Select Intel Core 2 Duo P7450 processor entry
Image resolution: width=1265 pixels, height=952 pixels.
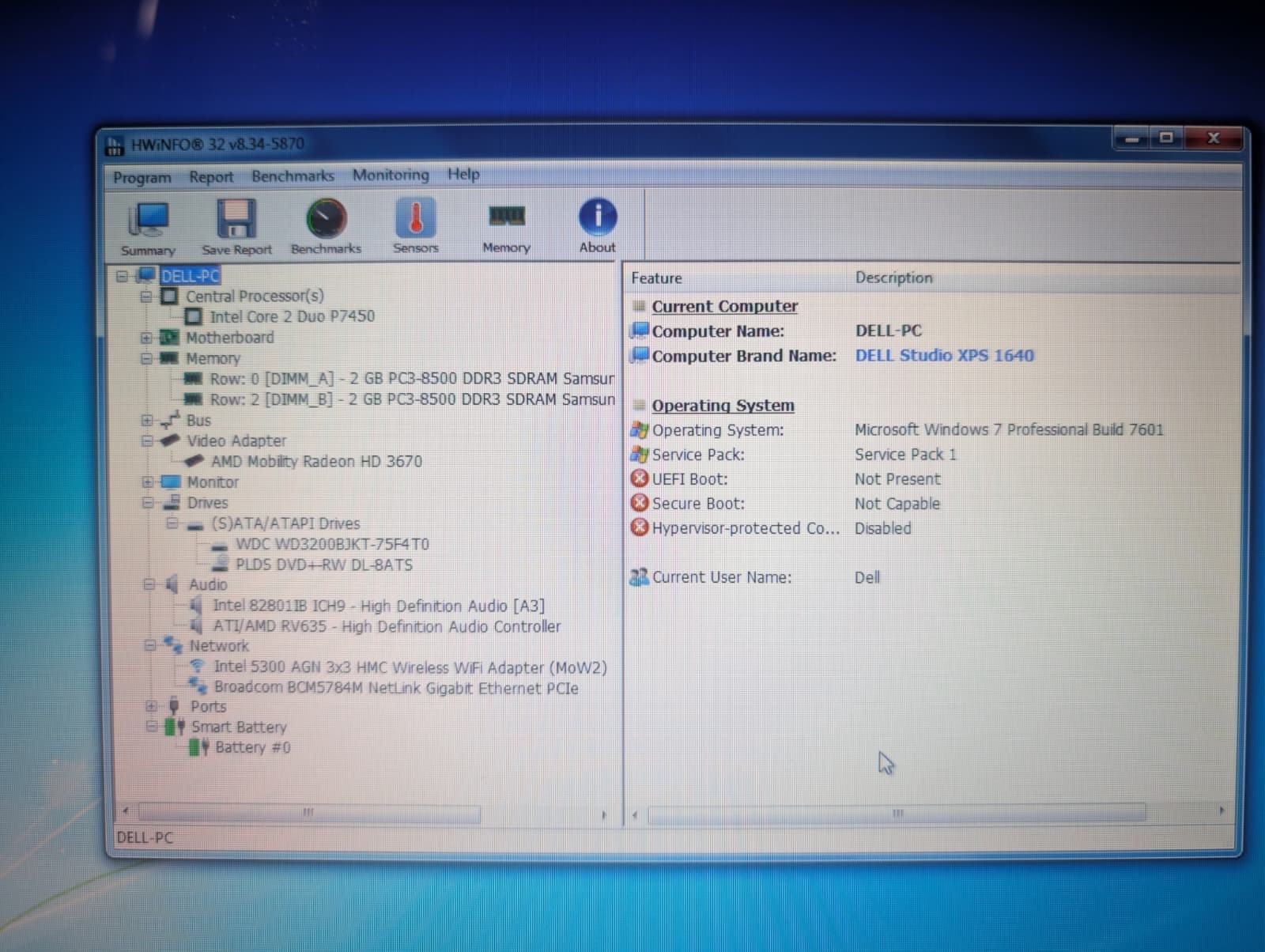coord(292,316)
